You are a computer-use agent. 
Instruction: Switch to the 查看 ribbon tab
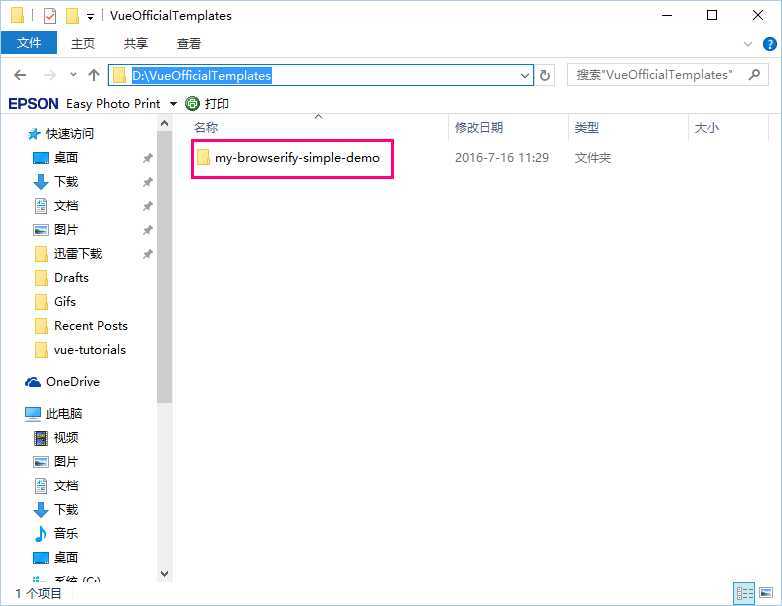189,43
